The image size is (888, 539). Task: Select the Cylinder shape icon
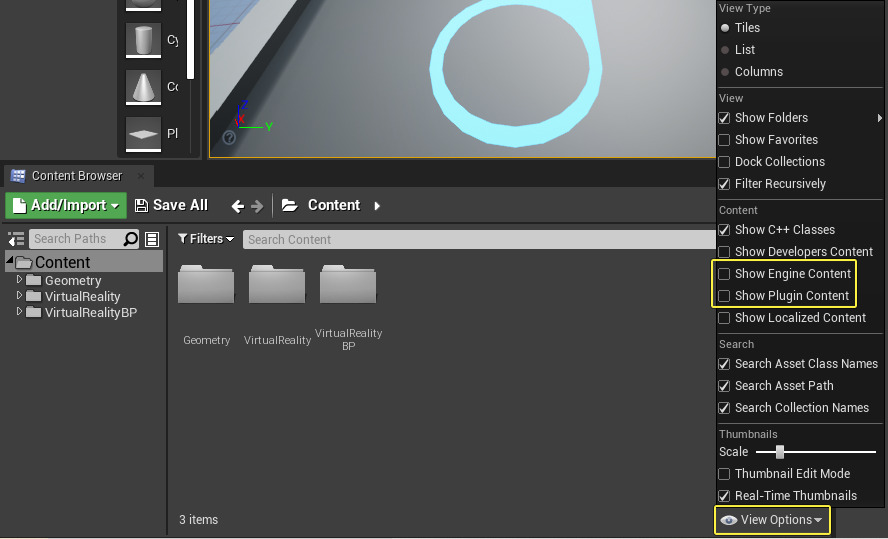(x=143, y=40)
